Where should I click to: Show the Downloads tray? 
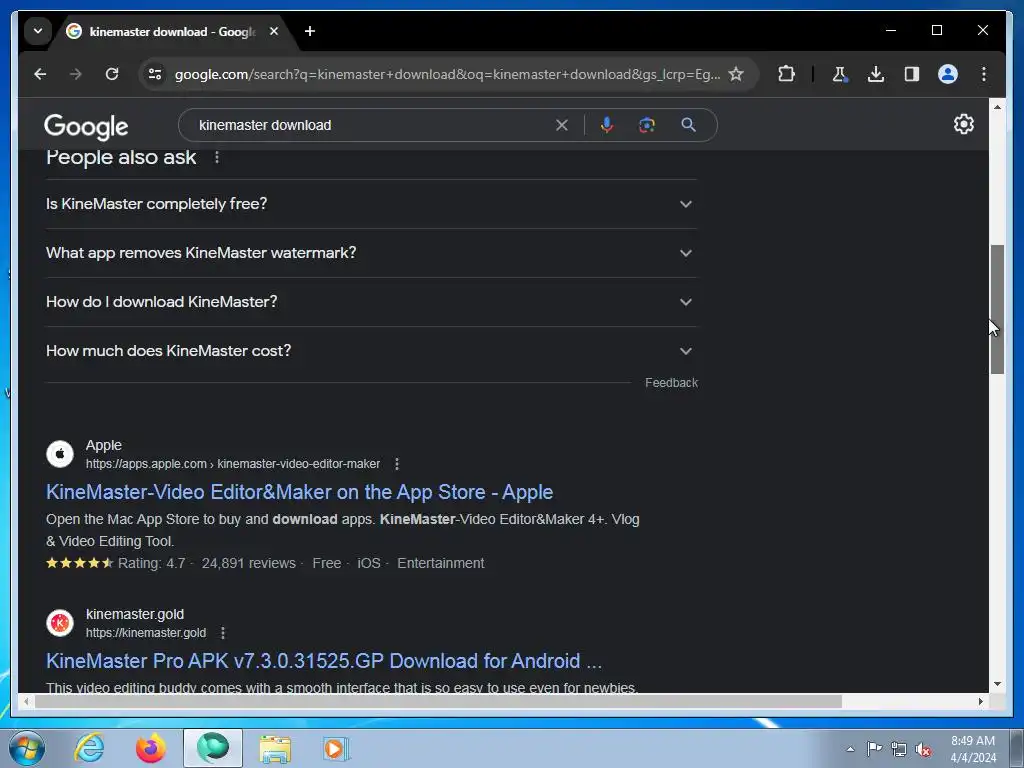coord(876,74)
